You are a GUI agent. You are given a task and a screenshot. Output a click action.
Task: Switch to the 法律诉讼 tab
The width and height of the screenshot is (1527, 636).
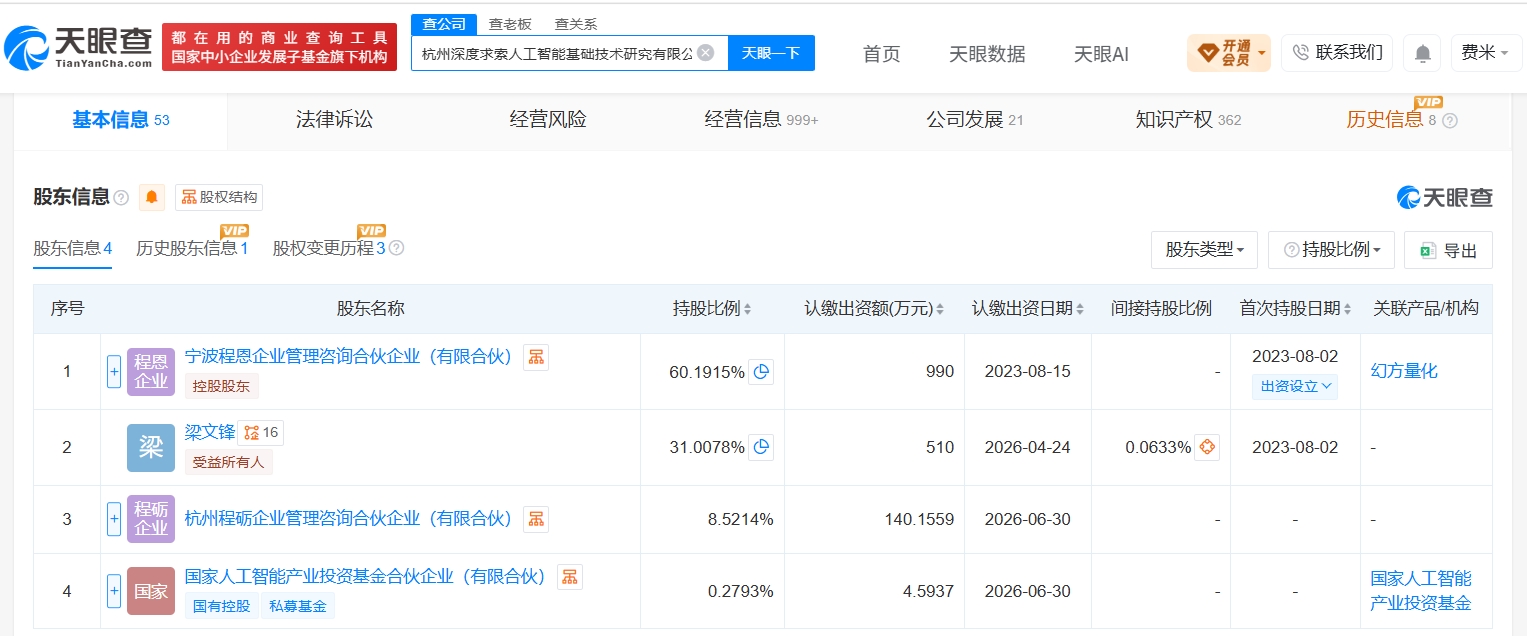(x=334, y=120)
